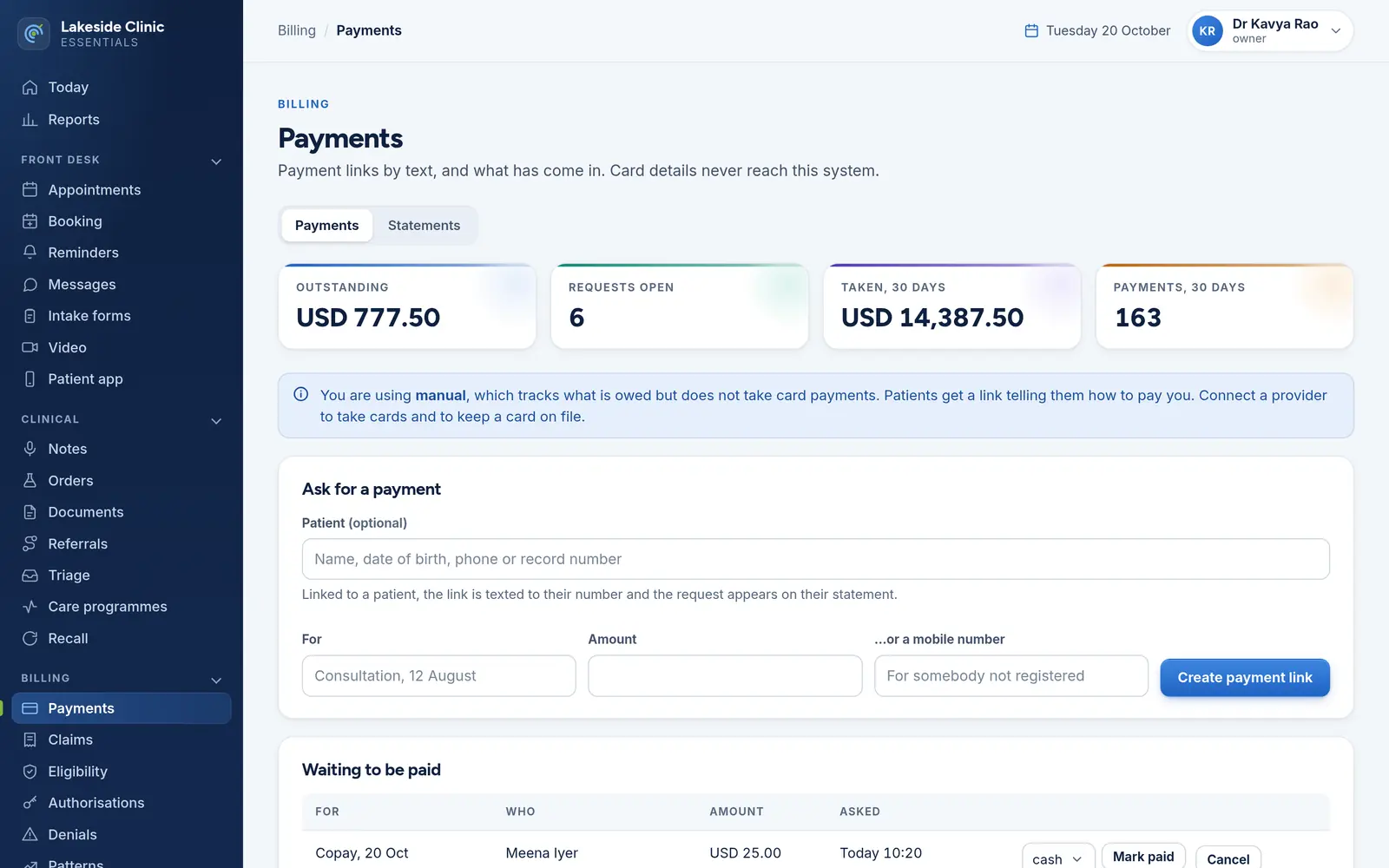Image resolution: width=1389 pixels, height=868 pixels.
Task: Click the Intake forms clipboard icon
Action: pos(30,316)
